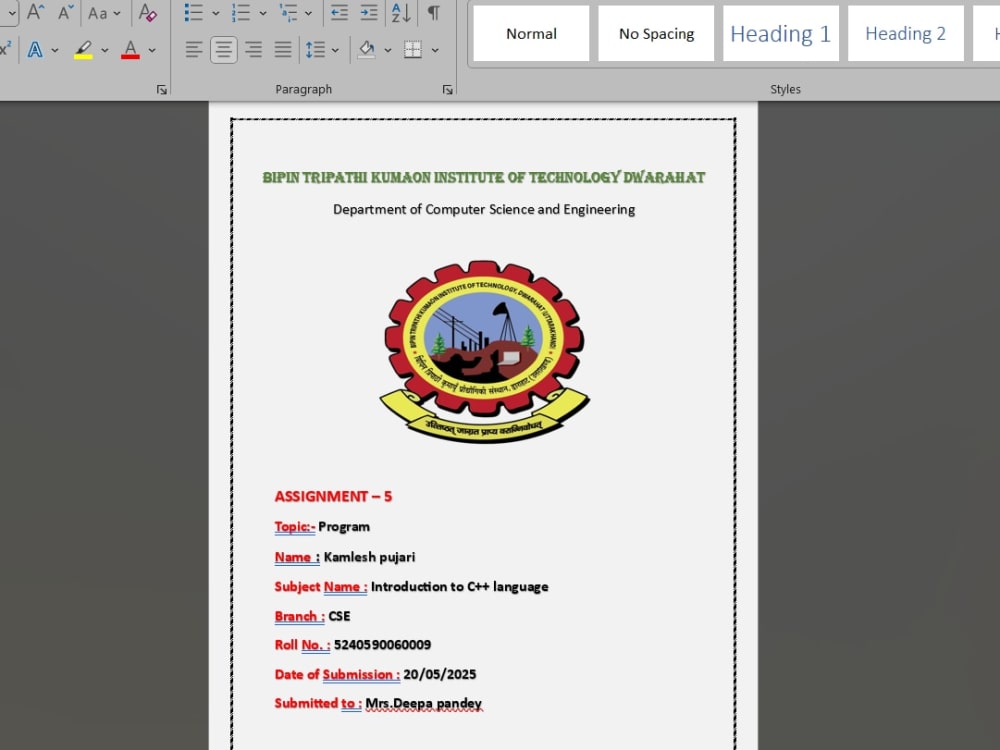Open Font dialog box launcher

(x=161, y=89)
